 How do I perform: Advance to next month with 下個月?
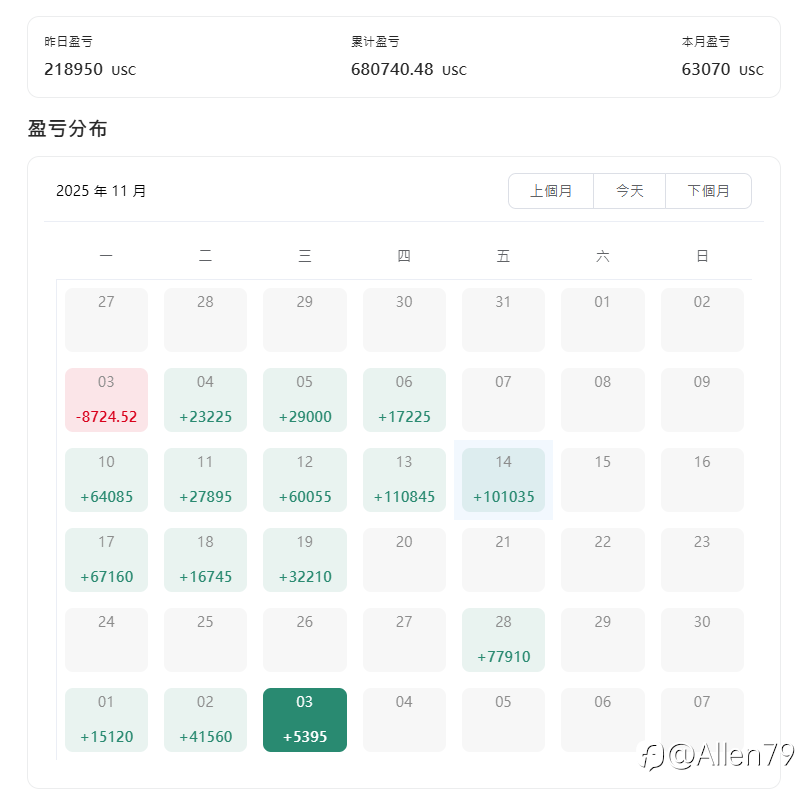click(x=708, y=191)
